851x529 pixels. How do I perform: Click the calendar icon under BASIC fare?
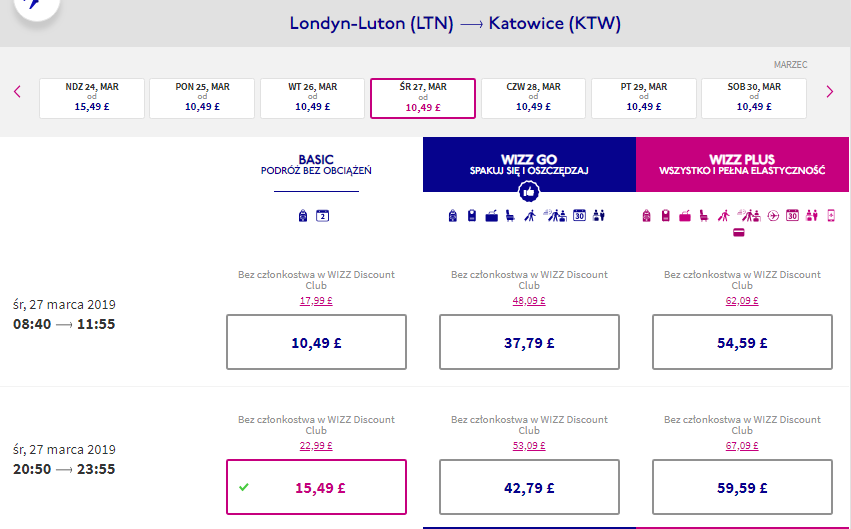point(322,215)
